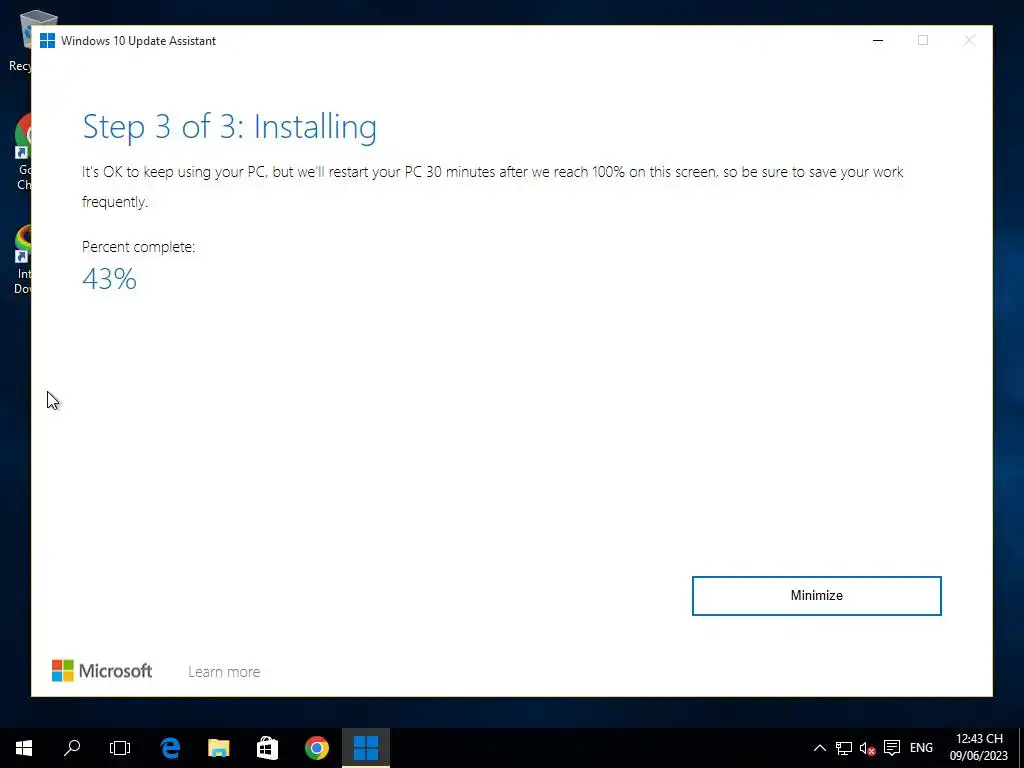Open File Explorer from taskbar
The width and height of the screenshot is (1024, 768).
click(x=219, y=748)
